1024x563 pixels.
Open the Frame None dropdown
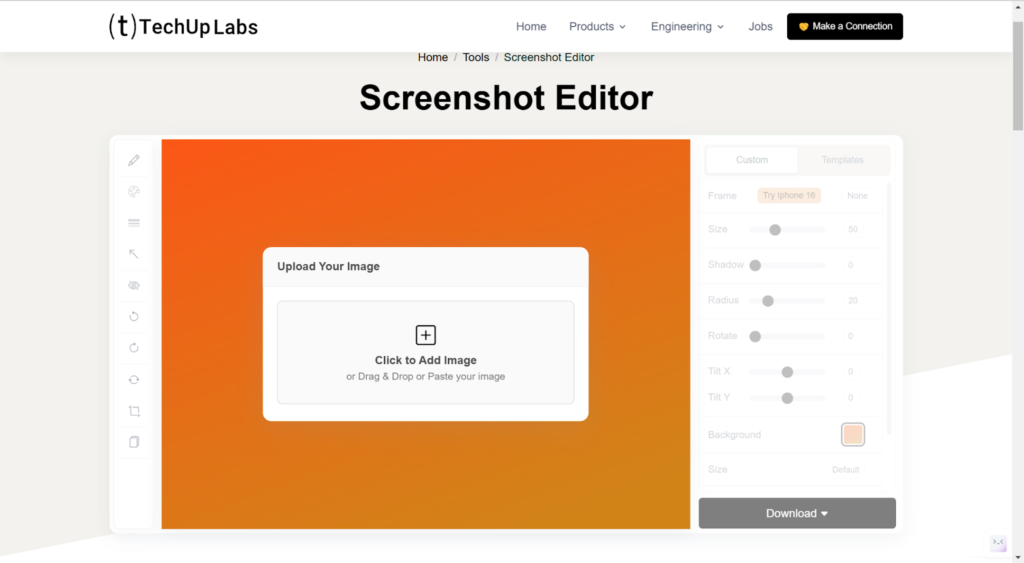click(857, 196)
